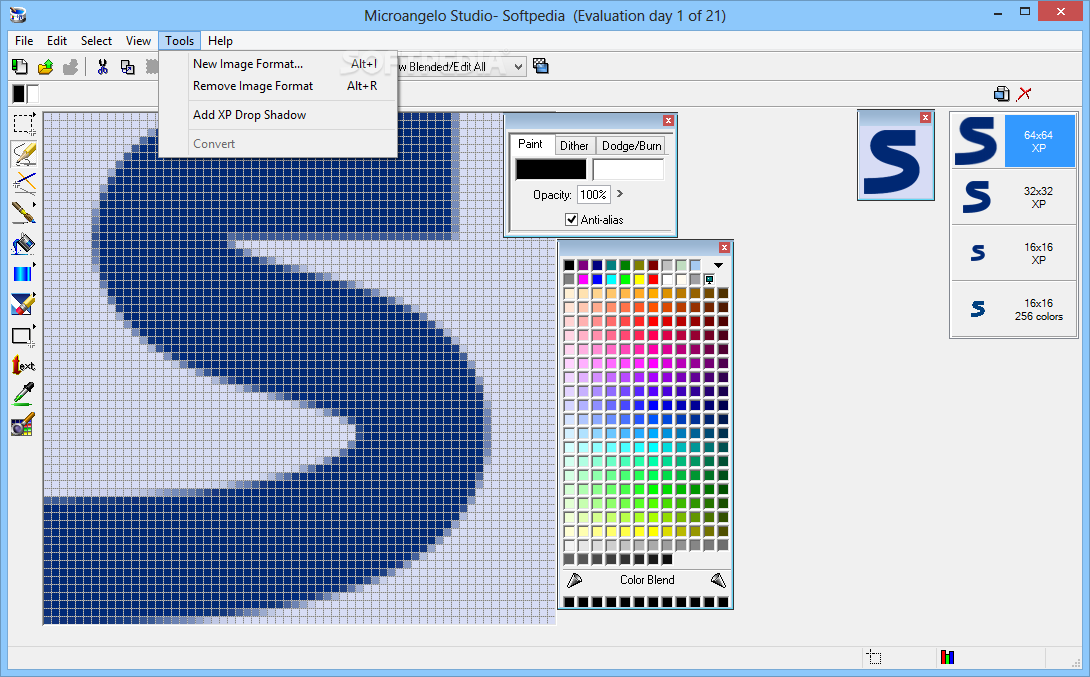Select the Pencil freehand tool
This screenshot has height=677, width=1090.
[x=24, y=154]
